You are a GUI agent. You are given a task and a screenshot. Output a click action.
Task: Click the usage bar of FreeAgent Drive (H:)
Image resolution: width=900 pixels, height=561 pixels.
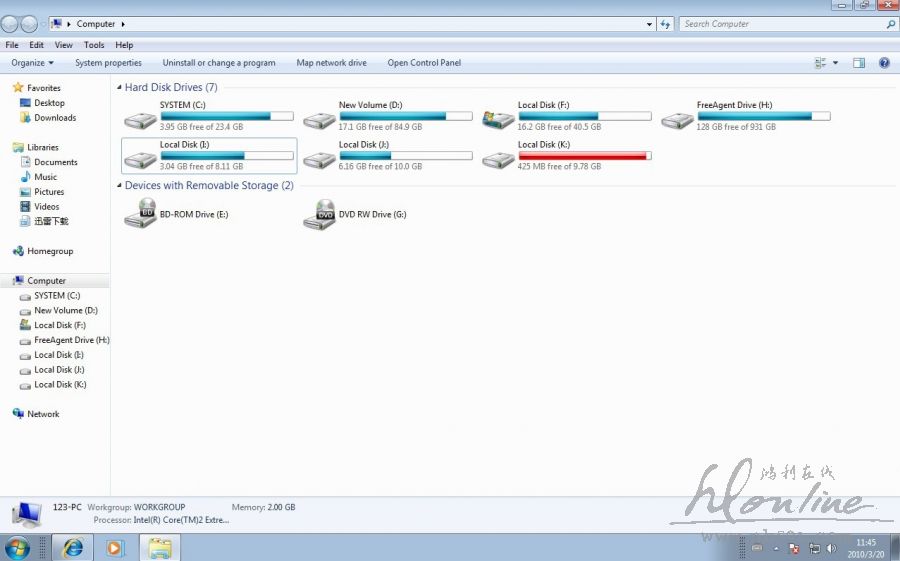(x=764, y=116)
